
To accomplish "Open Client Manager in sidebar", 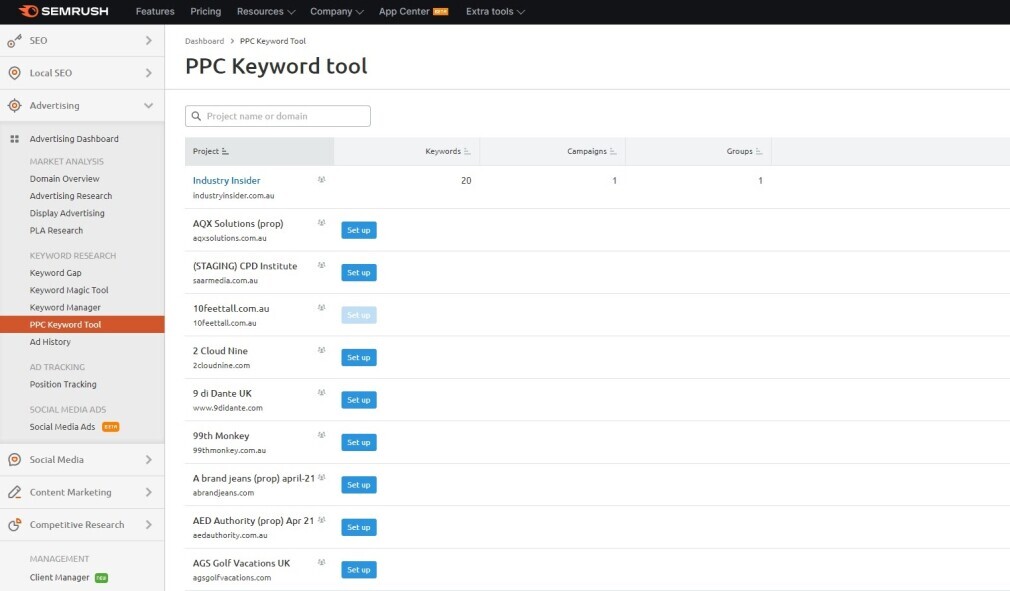I will coord(59,577).
